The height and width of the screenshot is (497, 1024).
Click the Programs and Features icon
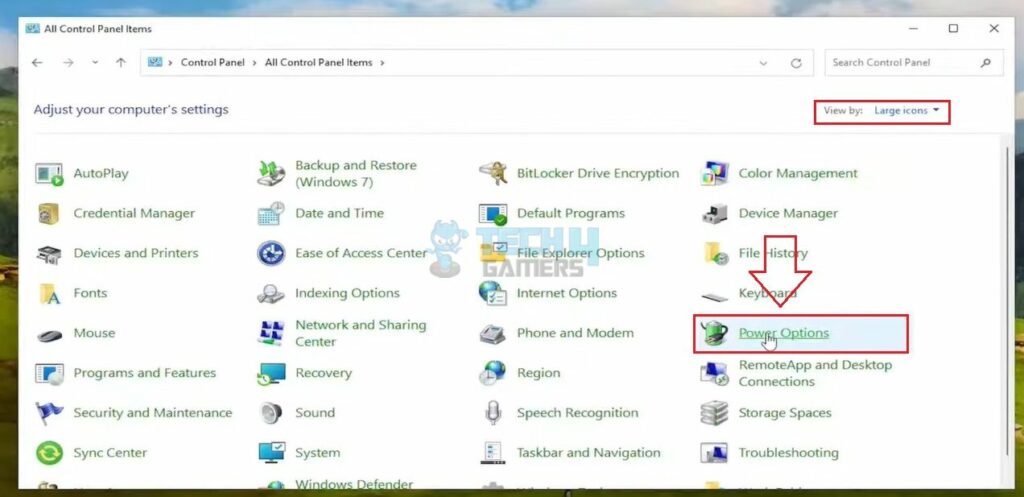[49, 373]
